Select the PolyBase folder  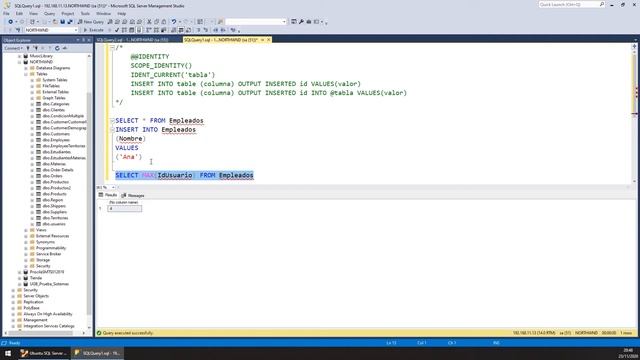coord(31,308)
